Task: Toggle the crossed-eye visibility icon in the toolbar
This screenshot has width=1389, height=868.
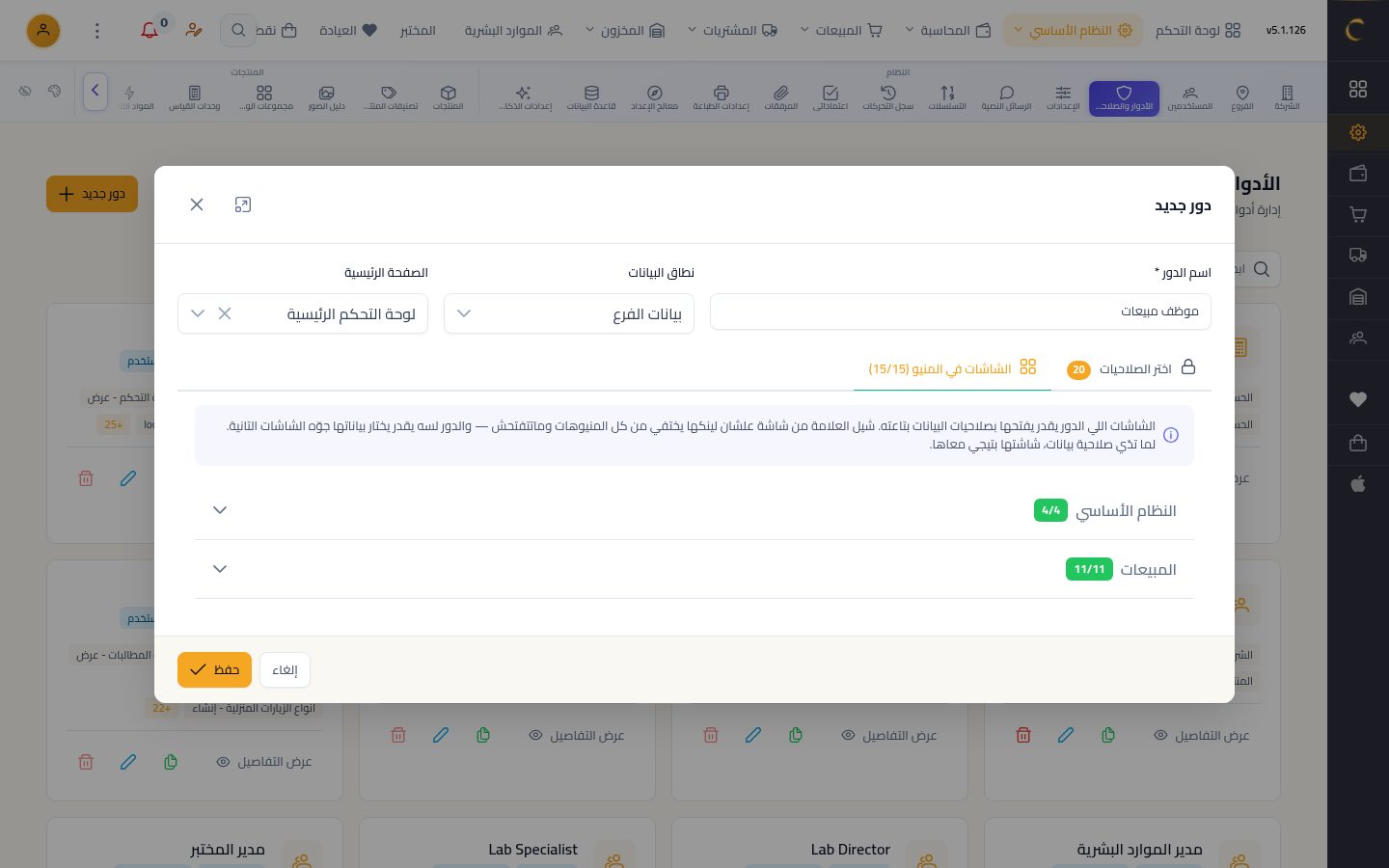Action: [25, 92]
